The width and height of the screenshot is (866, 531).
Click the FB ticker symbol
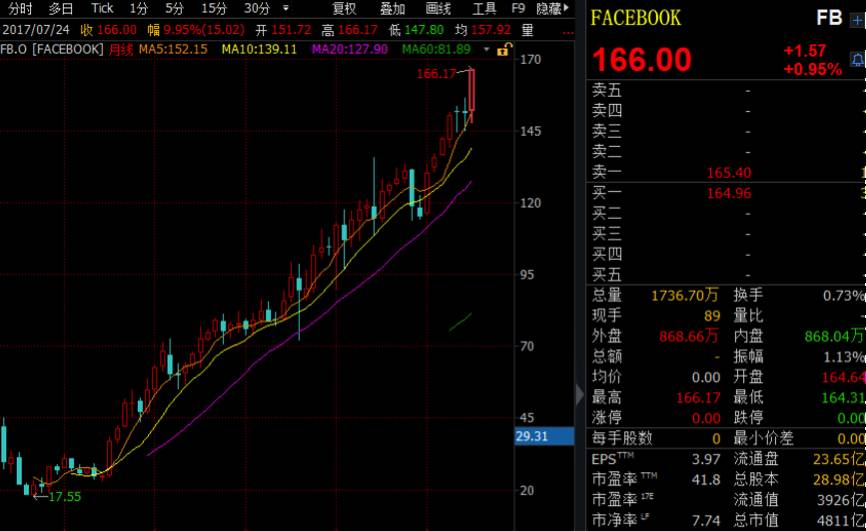(829, 18)
